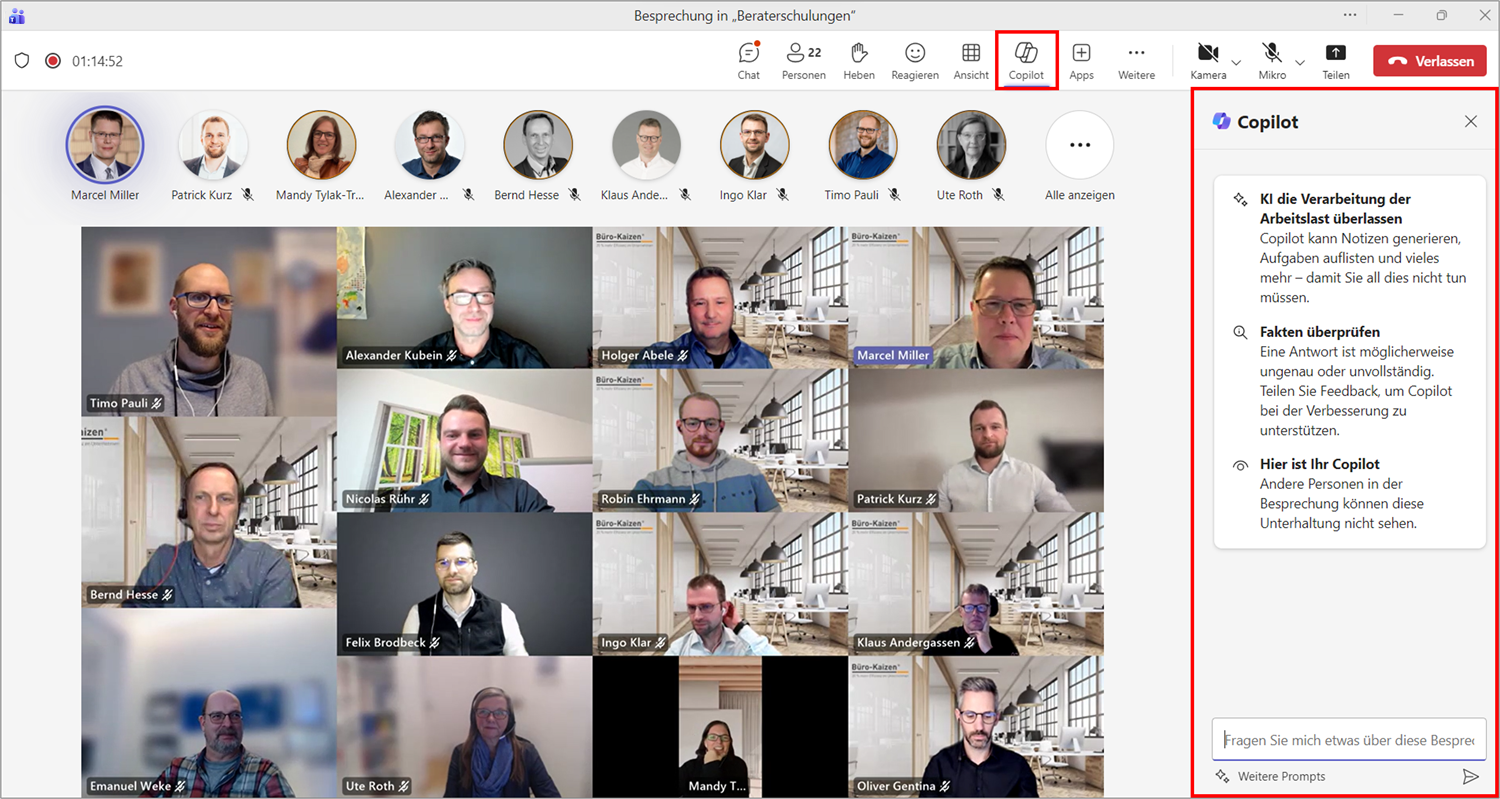Open the Weitere more options menu

click(1136, 60)
